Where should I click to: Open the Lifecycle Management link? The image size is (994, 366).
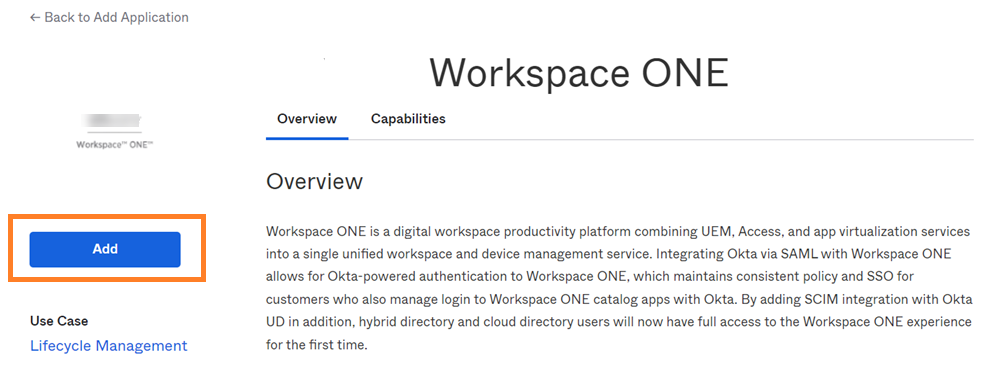(109, 346)
